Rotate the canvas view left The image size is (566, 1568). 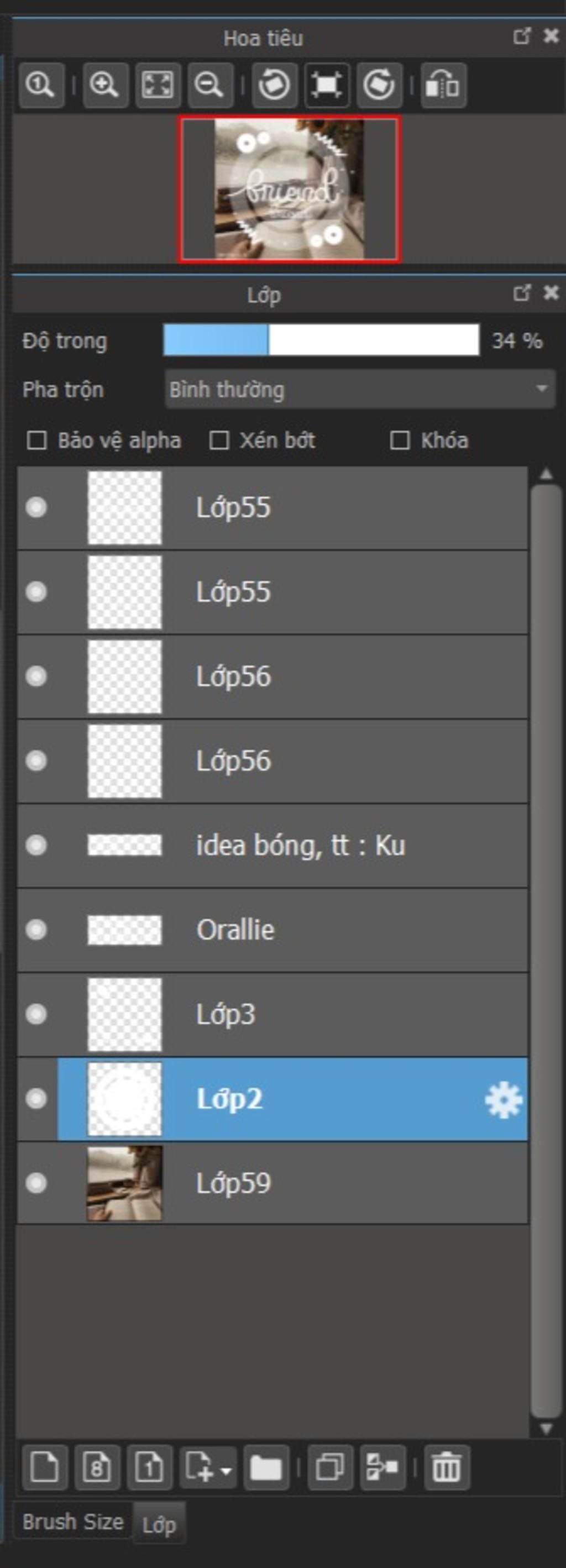pos(275,85)
